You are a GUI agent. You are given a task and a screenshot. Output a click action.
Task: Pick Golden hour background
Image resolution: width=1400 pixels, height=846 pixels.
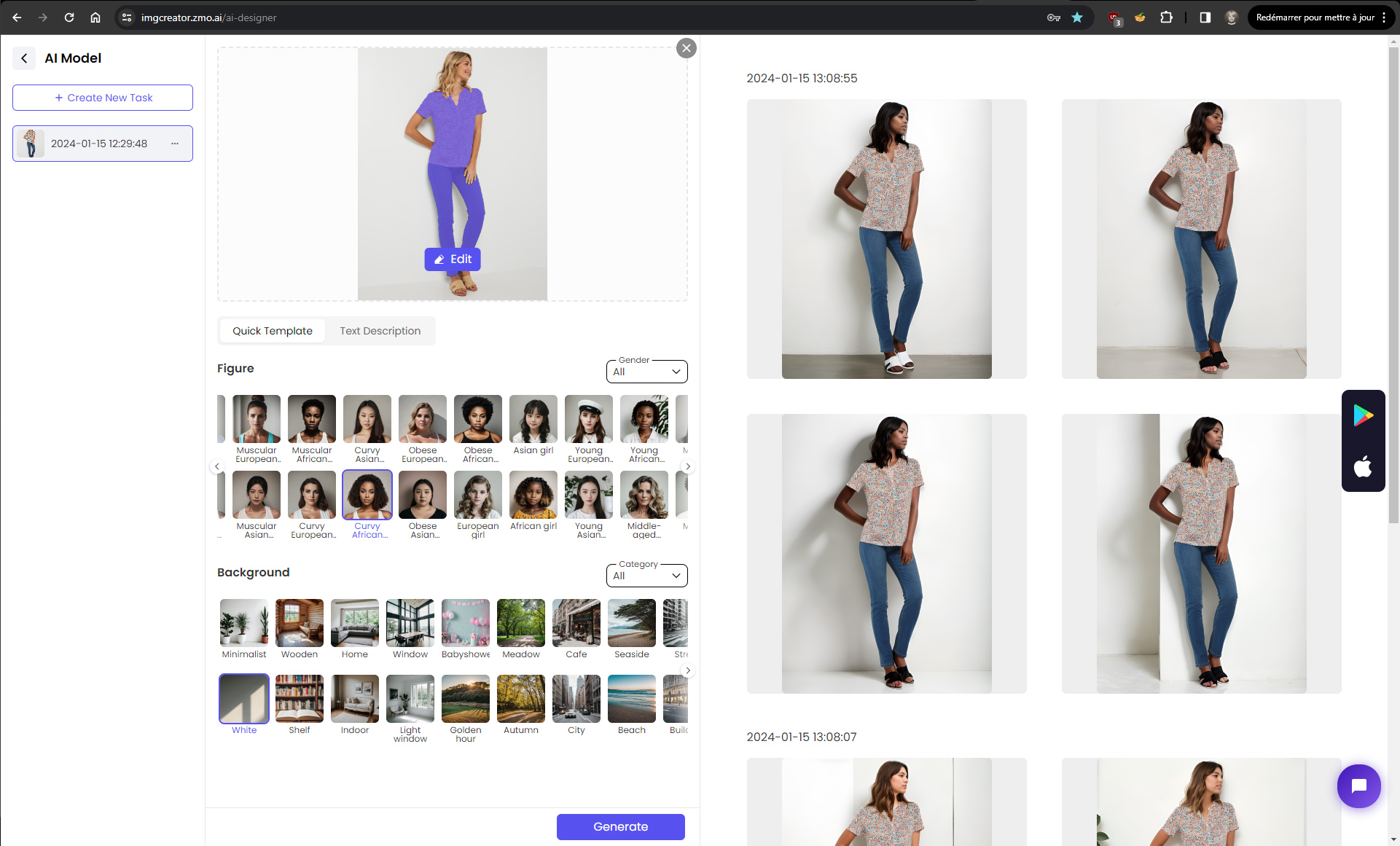point(466,709)
